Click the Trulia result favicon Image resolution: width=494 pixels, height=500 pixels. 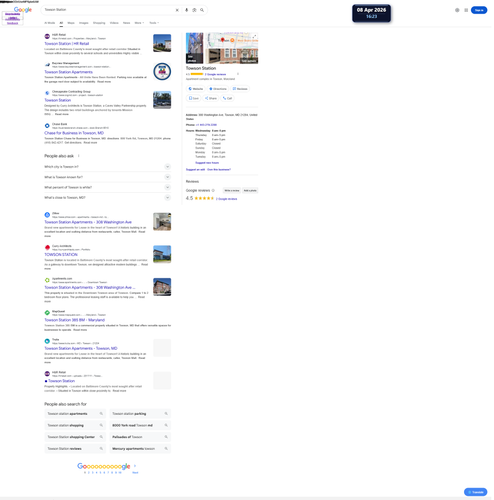[47, 341]
